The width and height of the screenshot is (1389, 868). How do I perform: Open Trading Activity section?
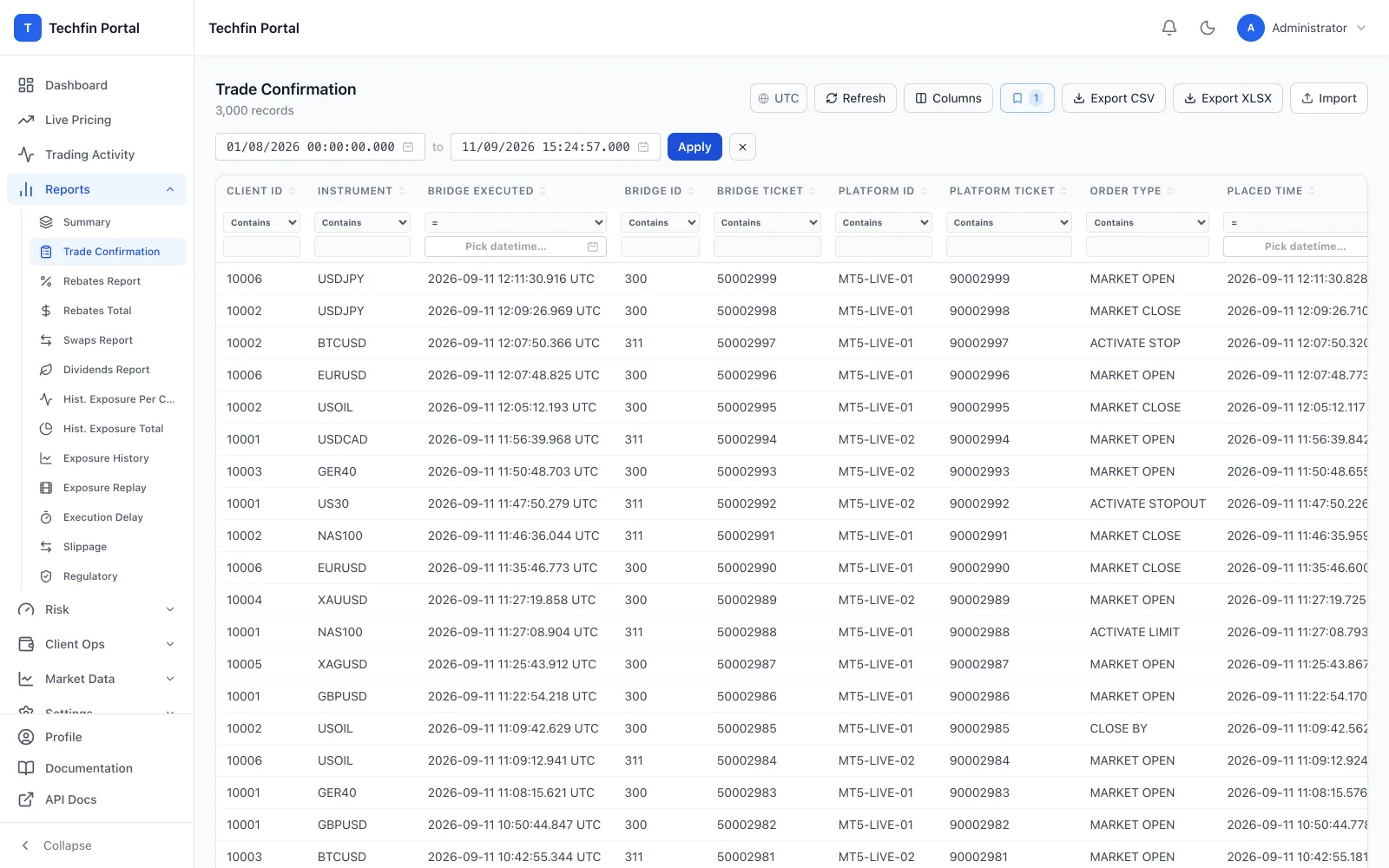pos(96,155)
